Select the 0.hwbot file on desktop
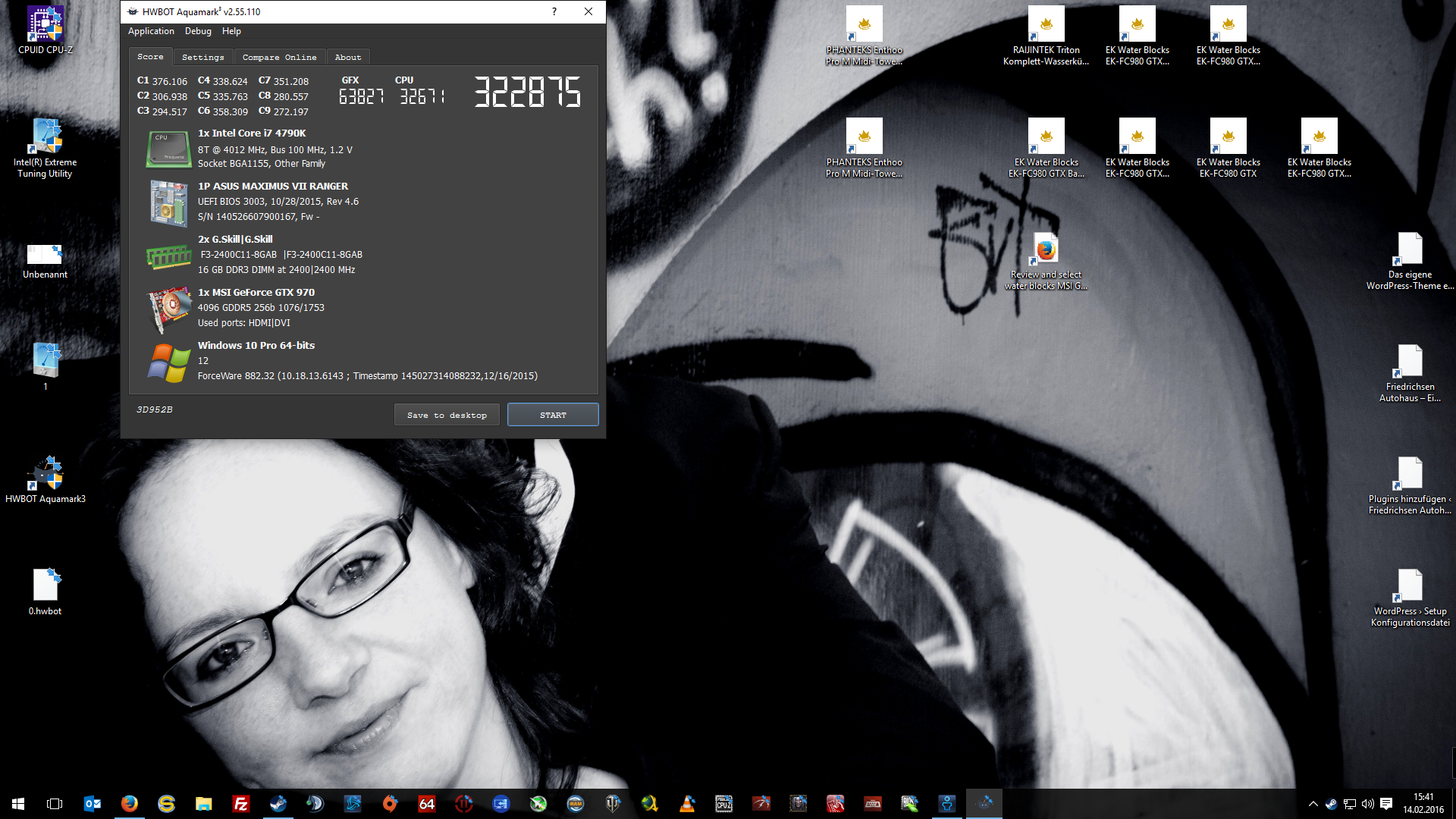 point(45,591)
